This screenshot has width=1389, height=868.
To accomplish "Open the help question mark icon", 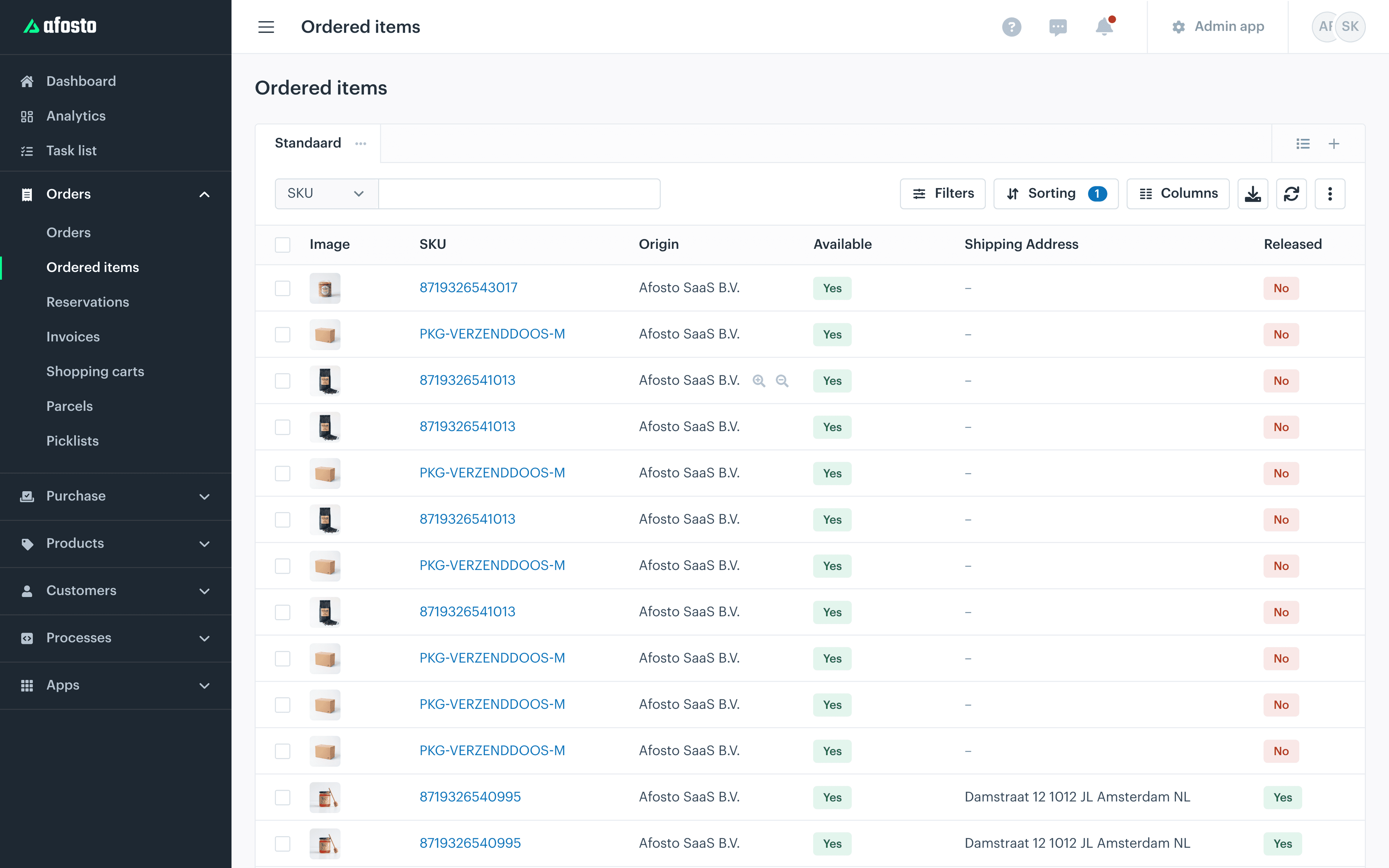I will click(x=1011, y=27).
